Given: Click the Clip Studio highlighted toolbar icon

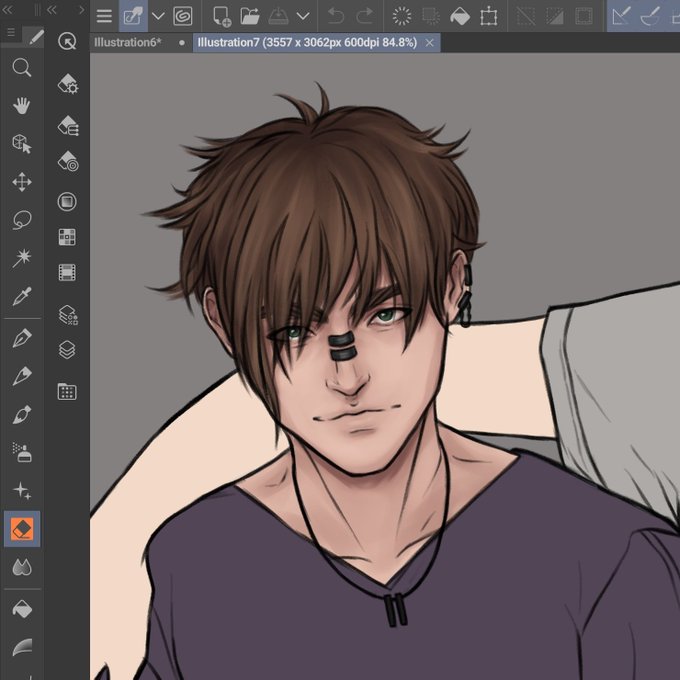Looking at the screenshot, I should point(133,16).
